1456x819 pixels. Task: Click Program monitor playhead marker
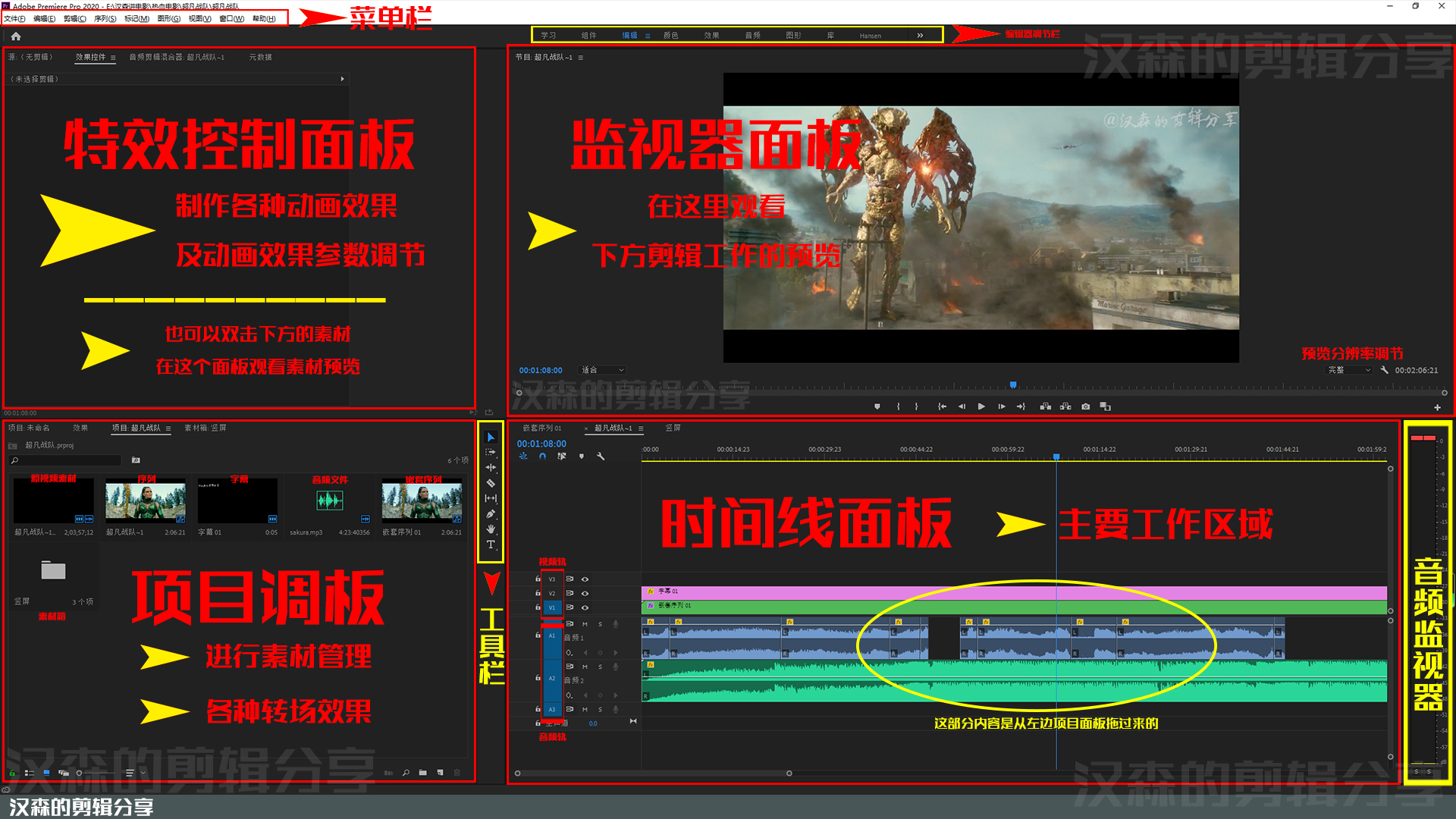[1013, 385]
